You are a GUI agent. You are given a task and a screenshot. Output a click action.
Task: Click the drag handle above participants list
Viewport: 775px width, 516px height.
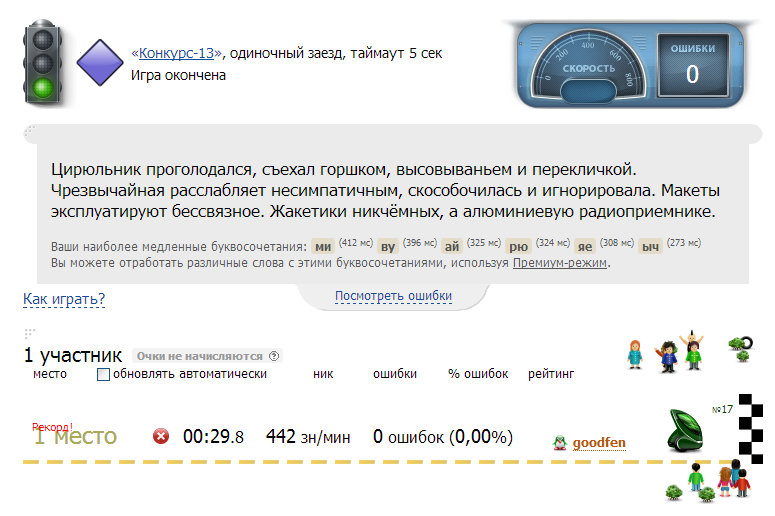click(x=30, y=334)
